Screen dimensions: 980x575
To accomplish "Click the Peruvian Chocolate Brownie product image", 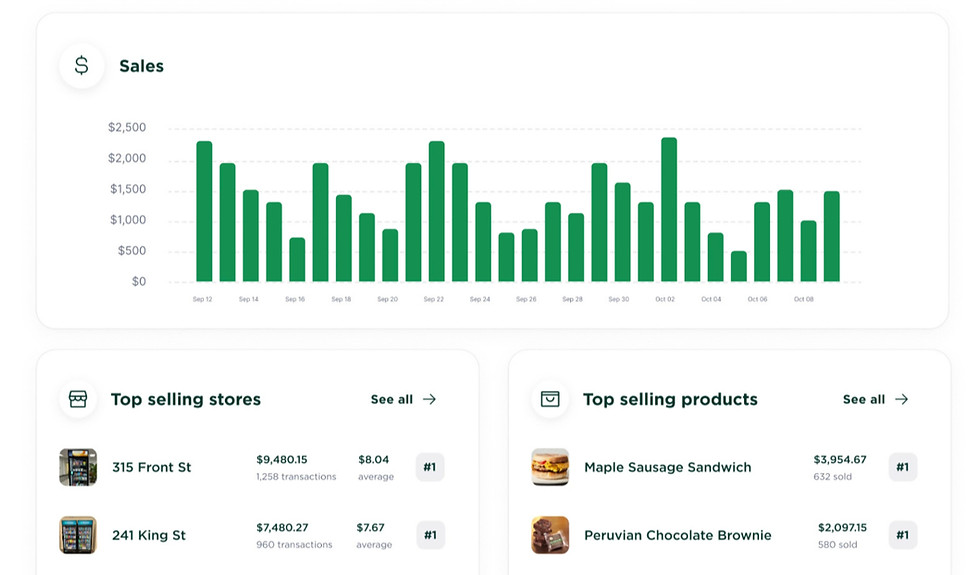I will [550, 535].
